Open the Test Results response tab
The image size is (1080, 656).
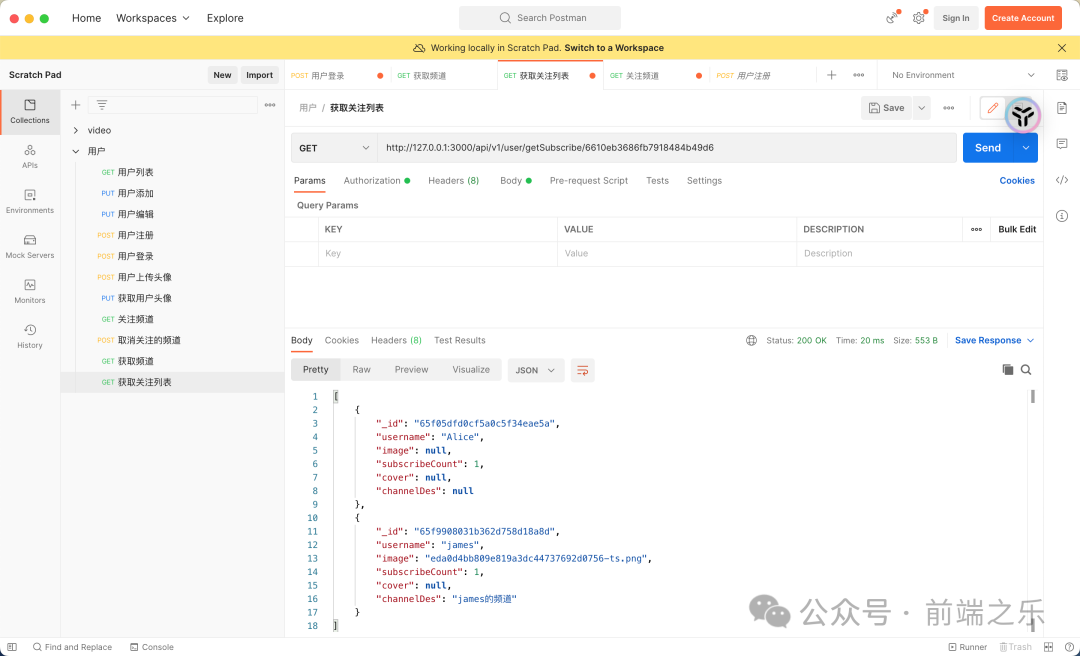[x=459, y=340]
